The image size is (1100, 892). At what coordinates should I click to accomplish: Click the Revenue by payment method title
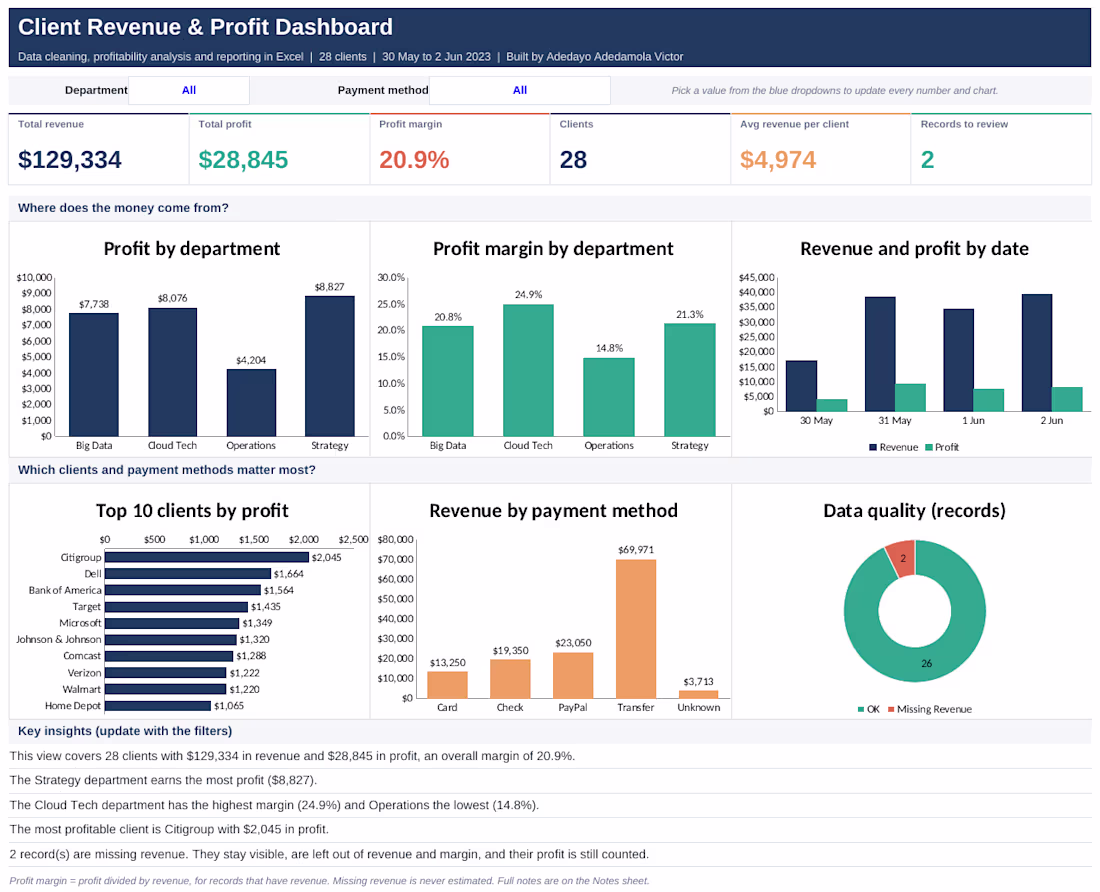pyautogui.click(x=553, y=511)
